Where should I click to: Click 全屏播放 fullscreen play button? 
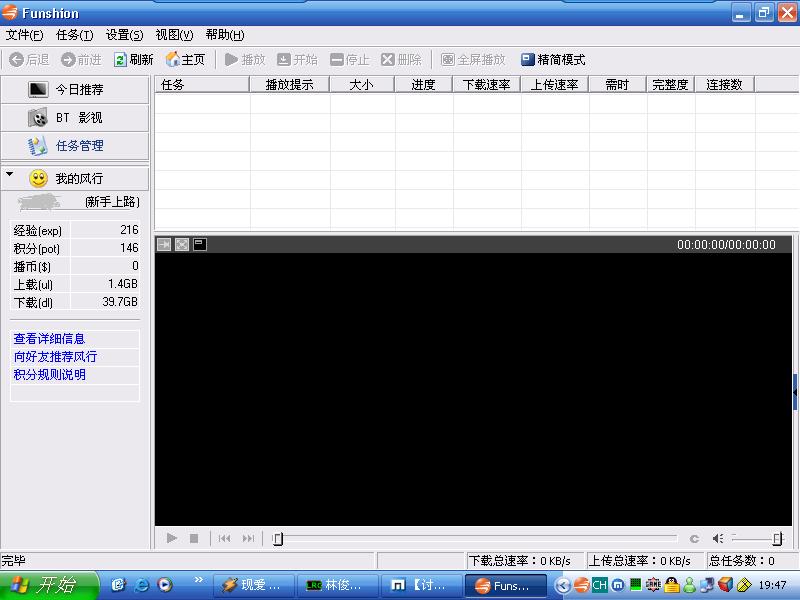(x=473, y=60)
